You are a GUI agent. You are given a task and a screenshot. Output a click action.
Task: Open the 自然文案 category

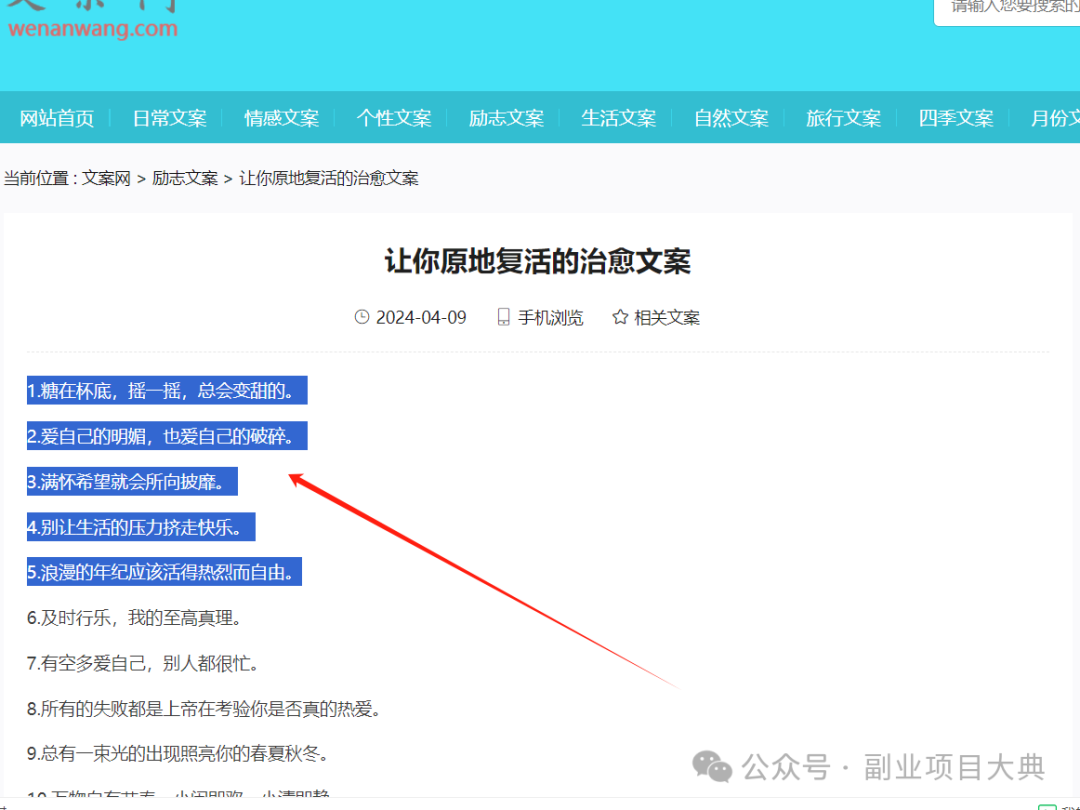730,118
